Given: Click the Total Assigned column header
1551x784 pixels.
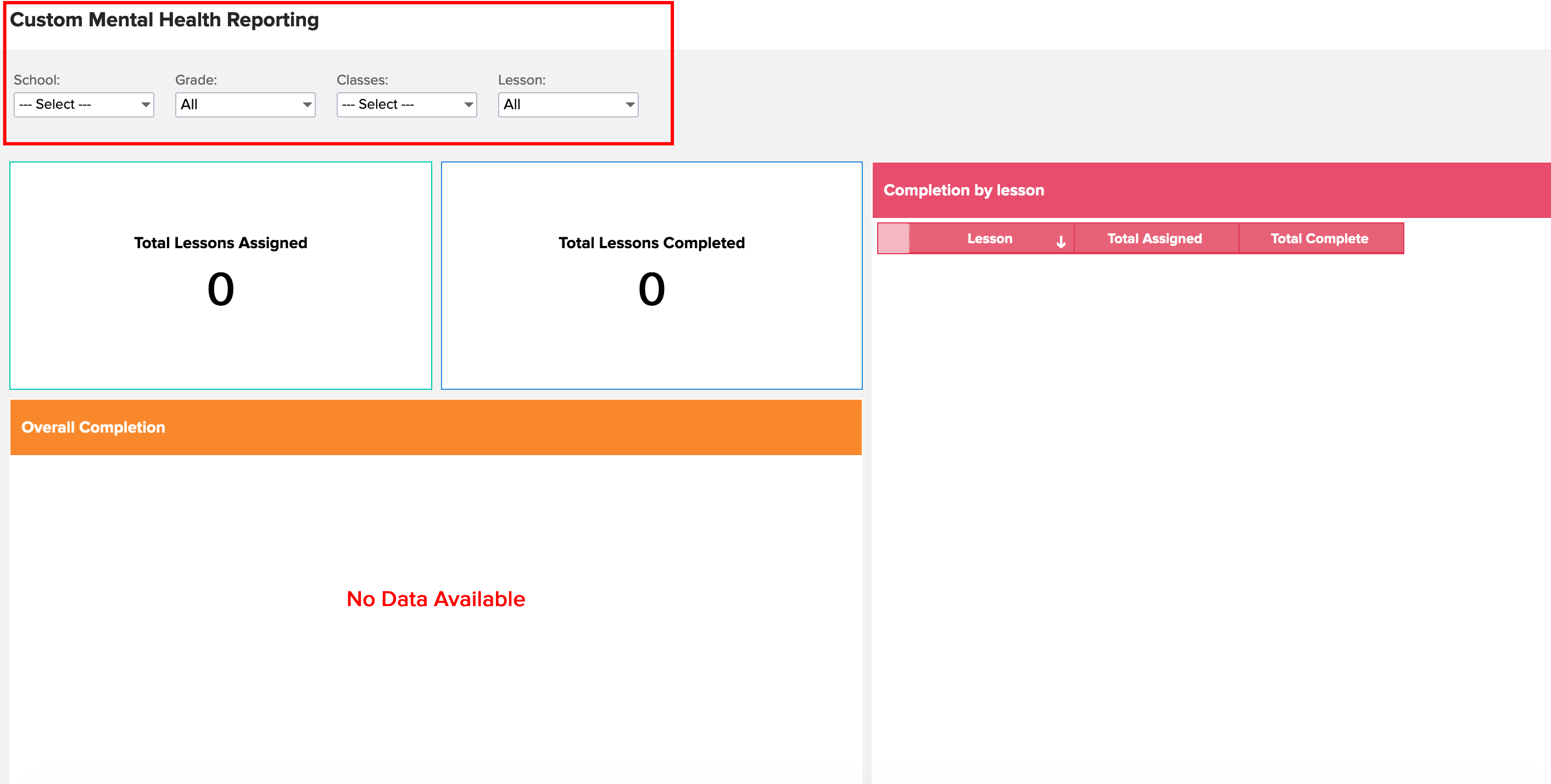Looking at the screenshot, I should [1154, 239].
